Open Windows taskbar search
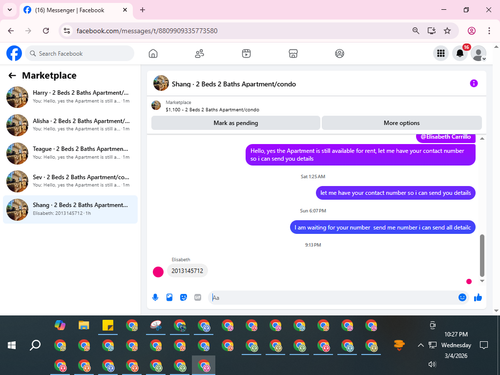Image resolution: width=500 pixels, height=375 pixels. coord(35,345)
